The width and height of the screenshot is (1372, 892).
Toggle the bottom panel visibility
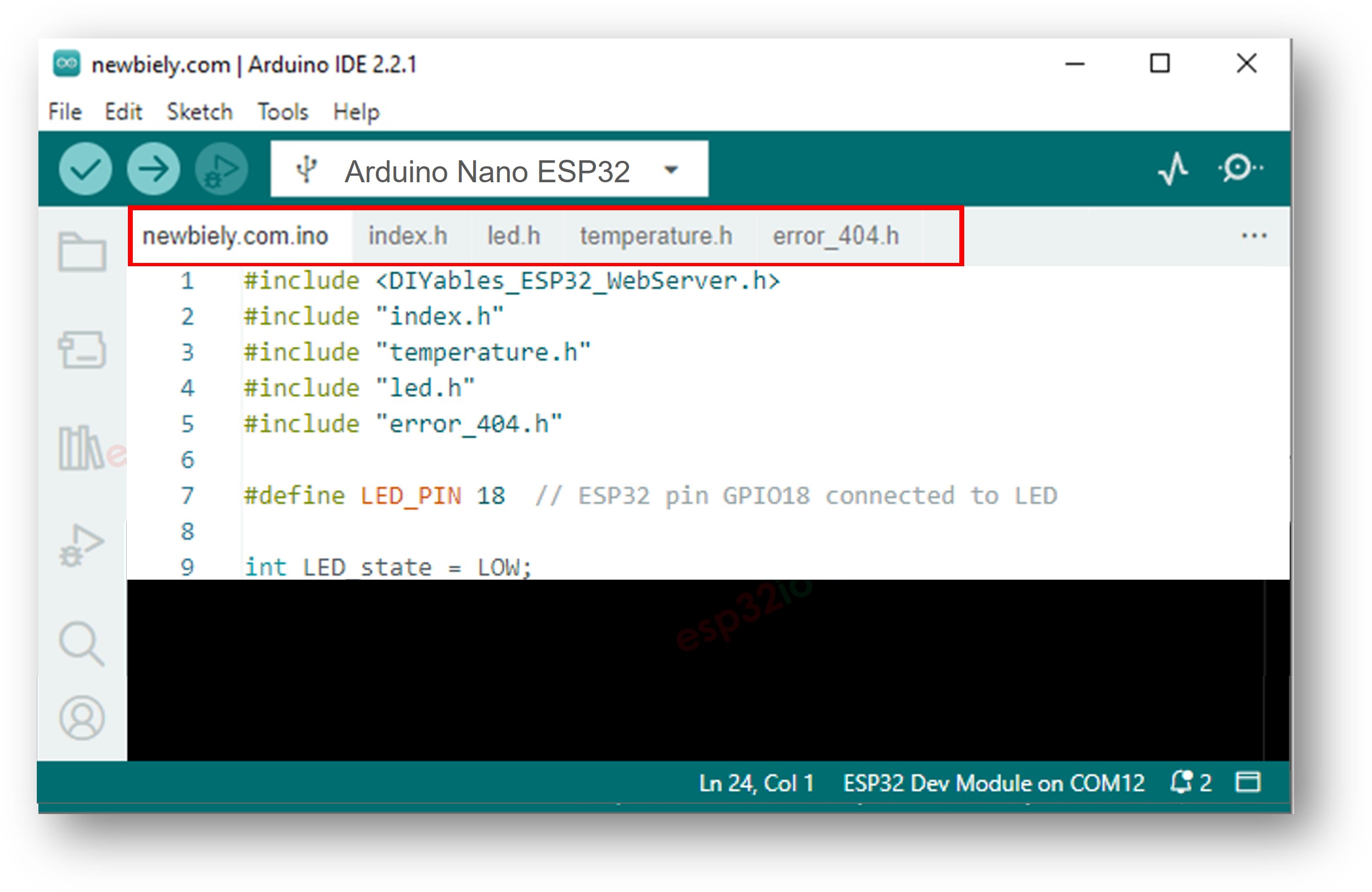pos(1249,782)
